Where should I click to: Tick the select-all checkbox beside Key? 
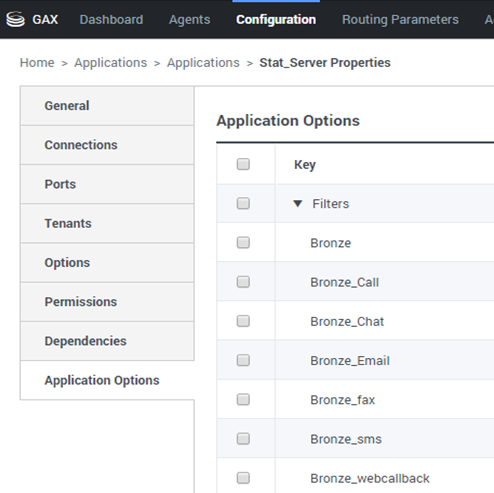click(243, 164)
